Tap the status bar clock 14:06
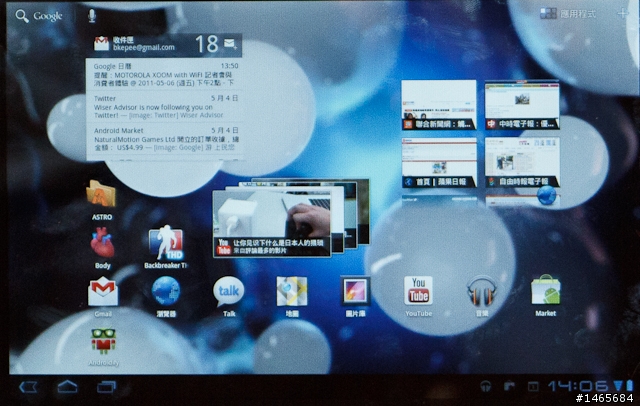The image size is (640, 406). pyautogui.click(x=577, y=386)
